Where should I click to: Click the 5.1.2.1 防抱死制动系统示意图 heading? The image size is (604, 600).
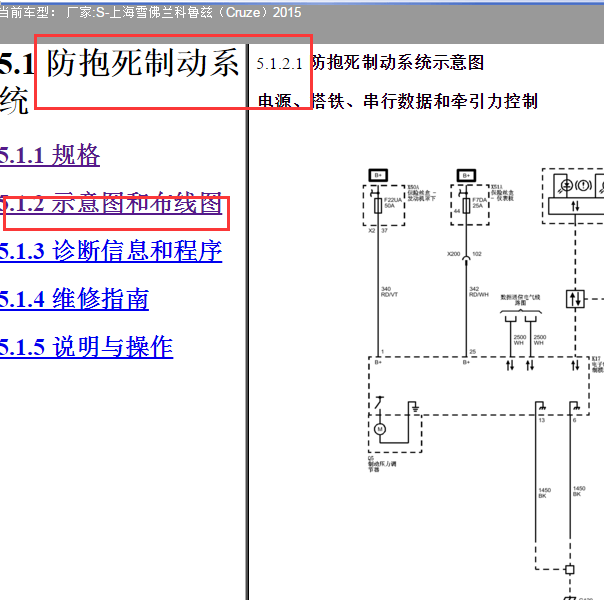pyautogui.click(x=370, y=63)
